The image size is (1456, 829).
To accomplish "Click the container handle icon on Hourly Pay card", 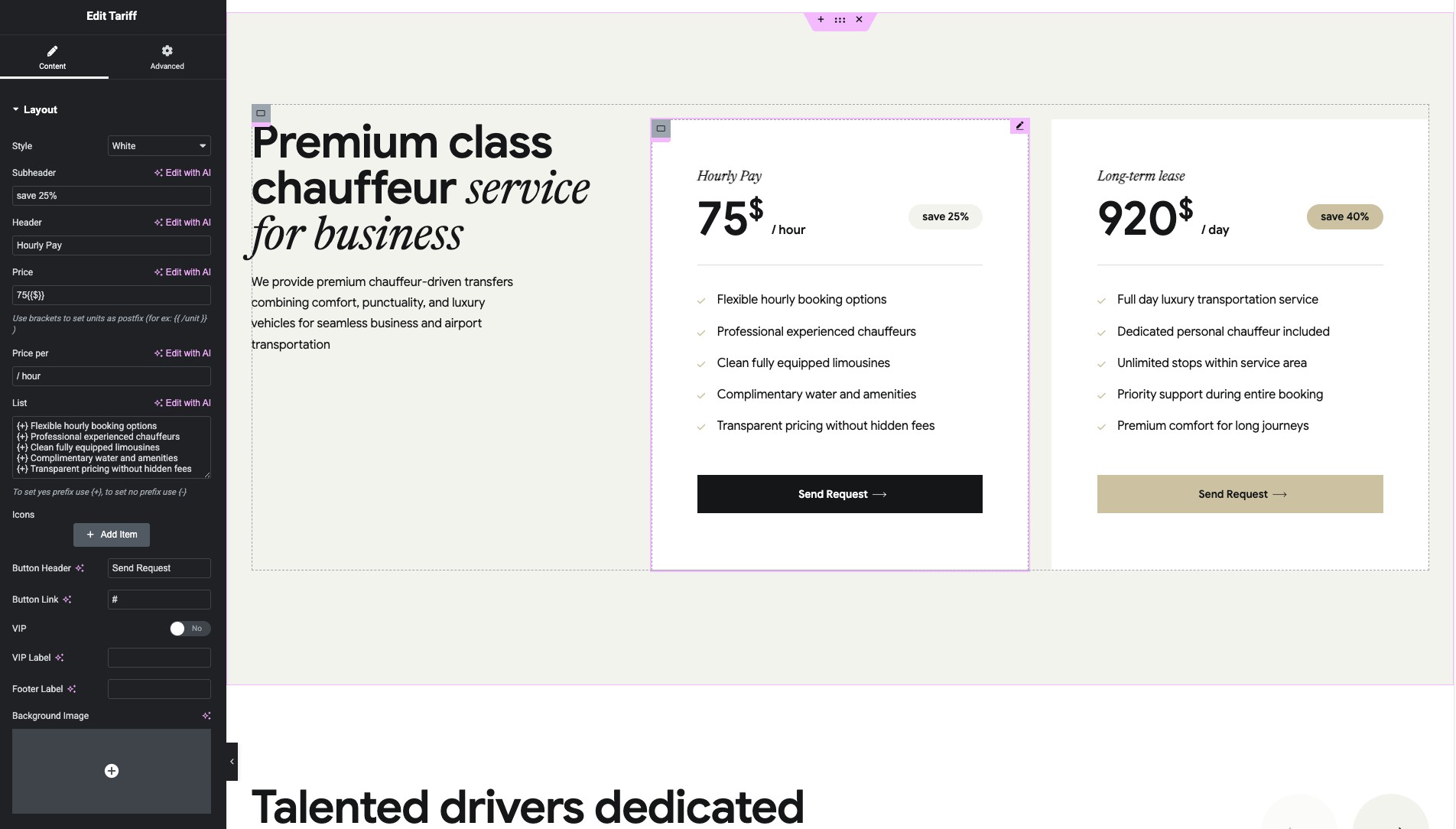I will [661, 128].
